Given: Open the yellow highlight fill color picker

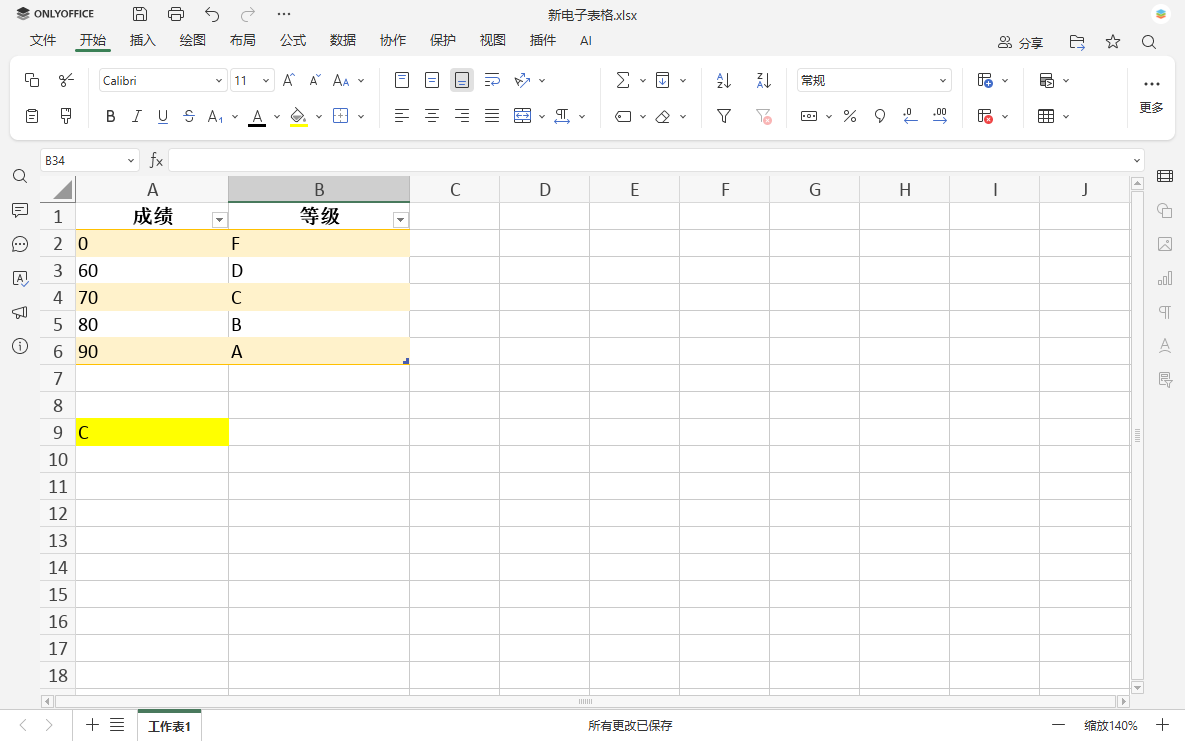Looking at the screenshot, I should 317,116.
